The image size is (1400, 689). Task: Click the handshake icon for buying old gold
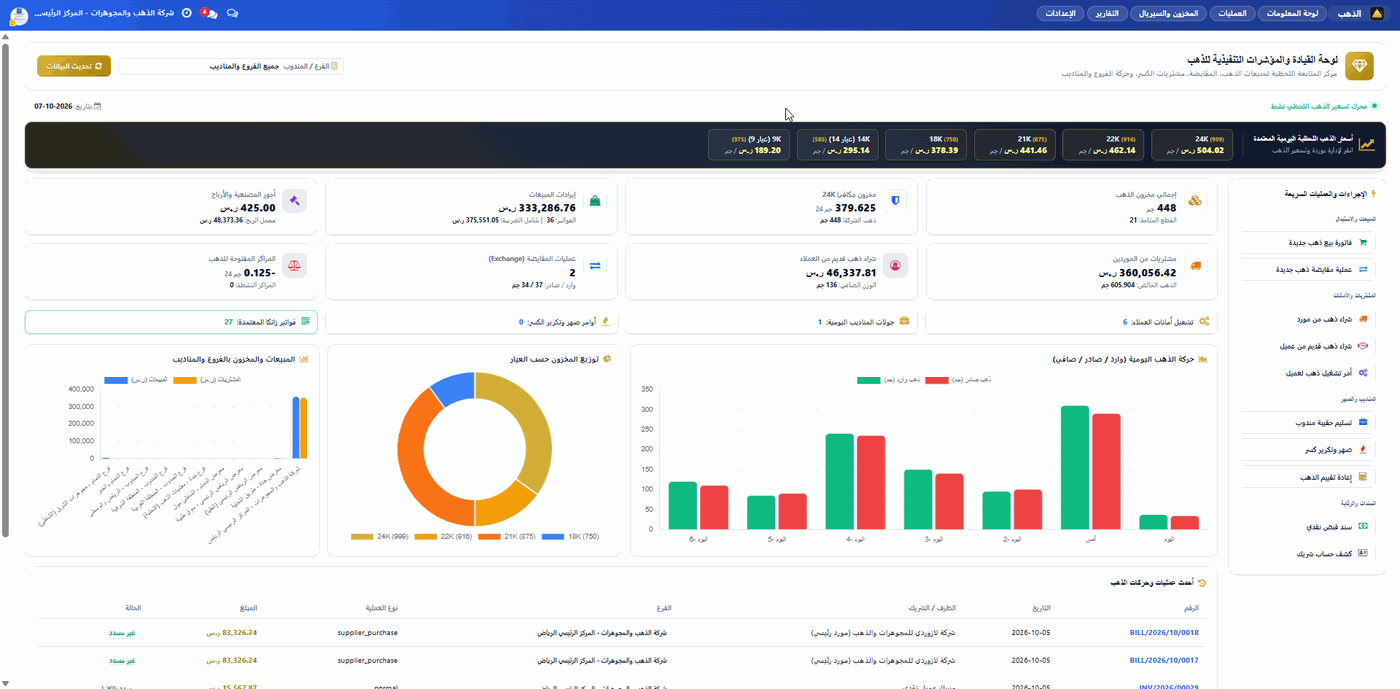click(x=1362, y=346)
